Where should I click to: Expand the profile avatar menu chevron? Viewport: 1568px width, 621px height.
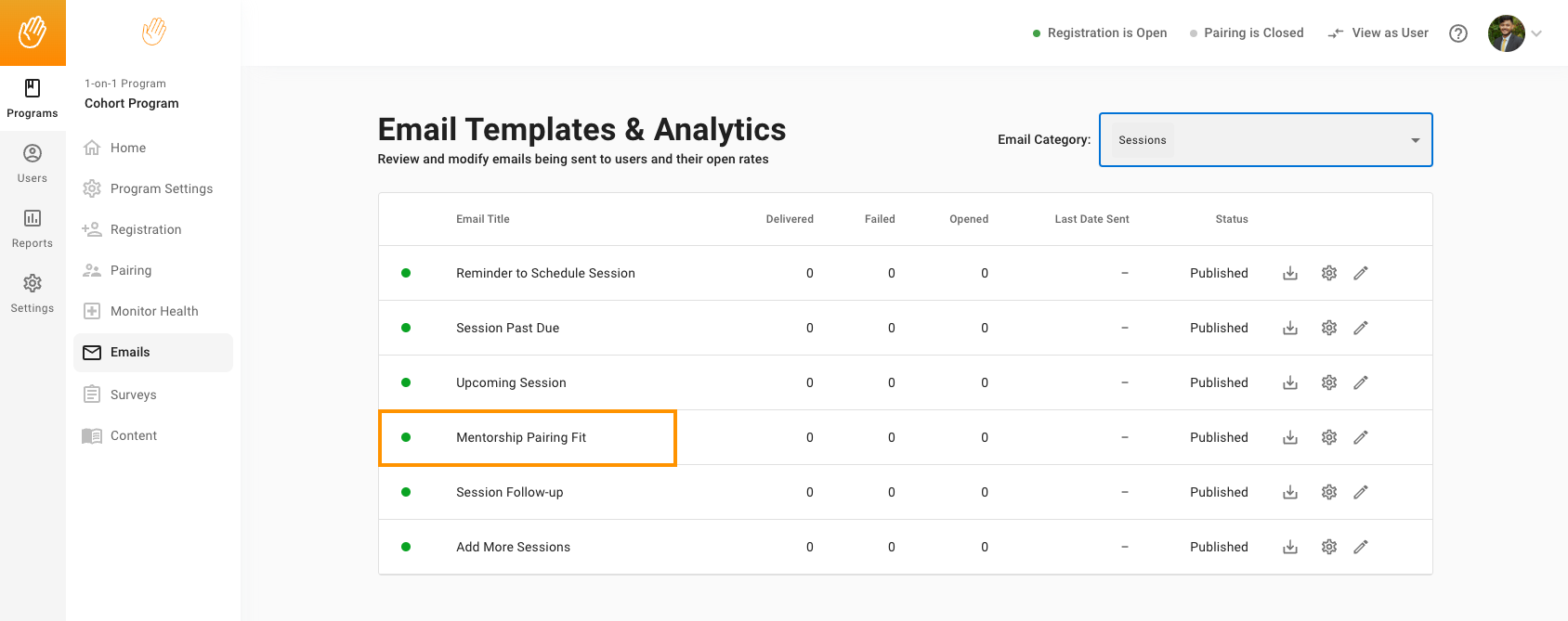pos(1536,33)
